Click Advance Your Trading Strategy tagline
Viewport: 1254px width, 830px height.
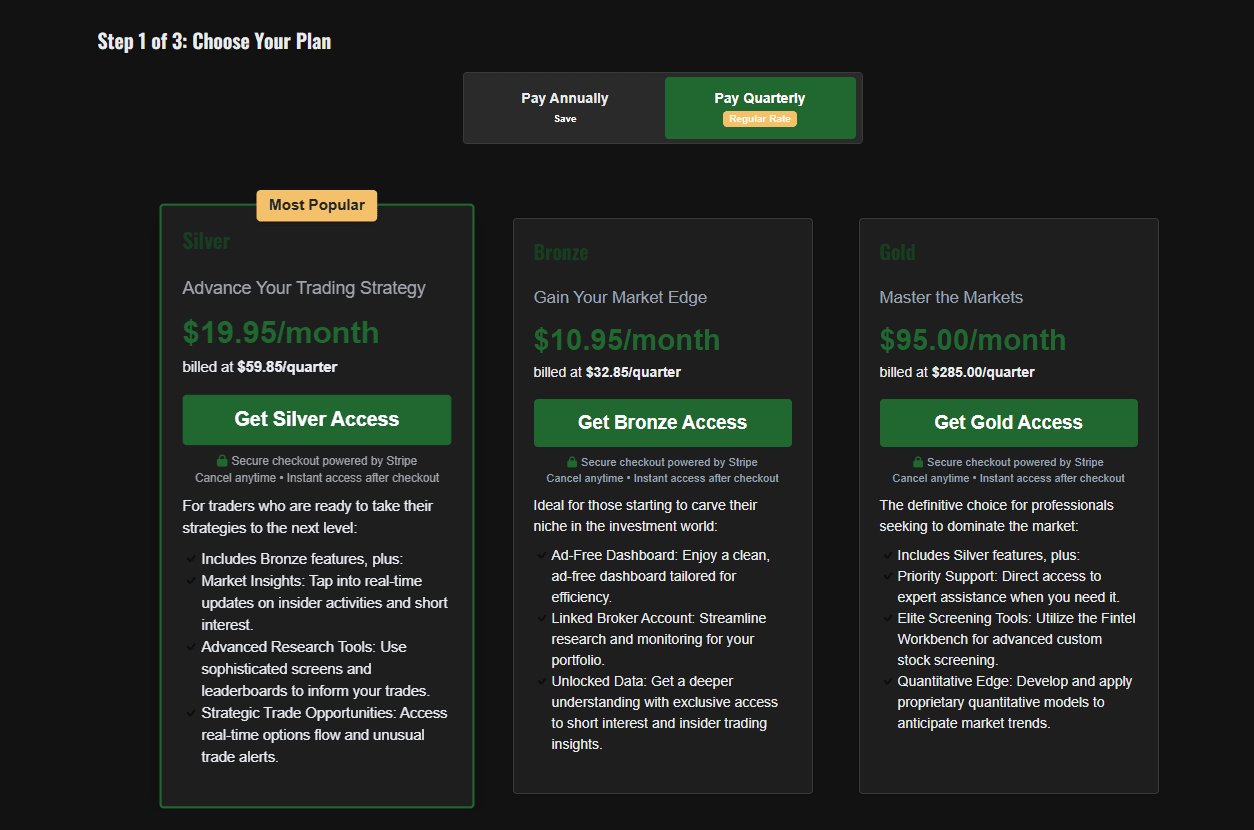click(304, 288)
